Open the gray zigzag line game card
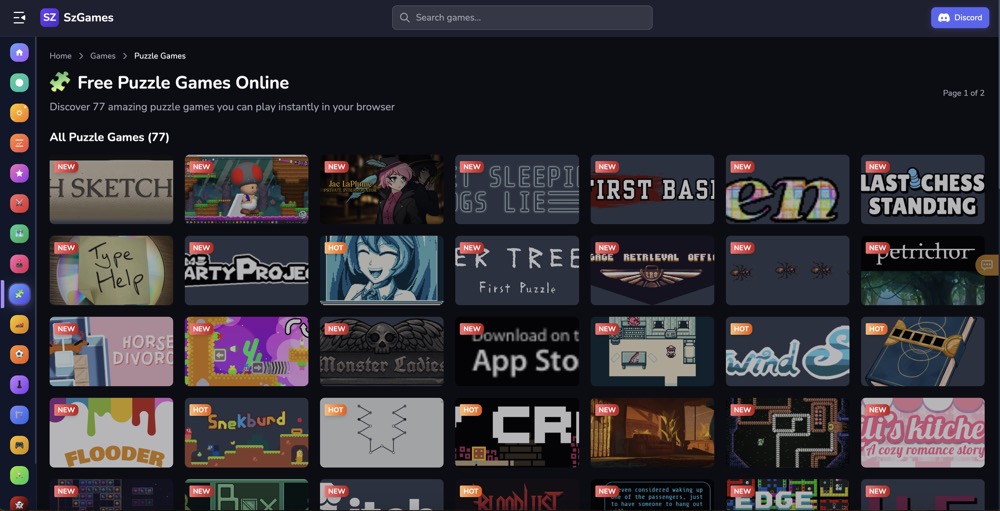Viewport: 1000px width, 511px height. 381,433
